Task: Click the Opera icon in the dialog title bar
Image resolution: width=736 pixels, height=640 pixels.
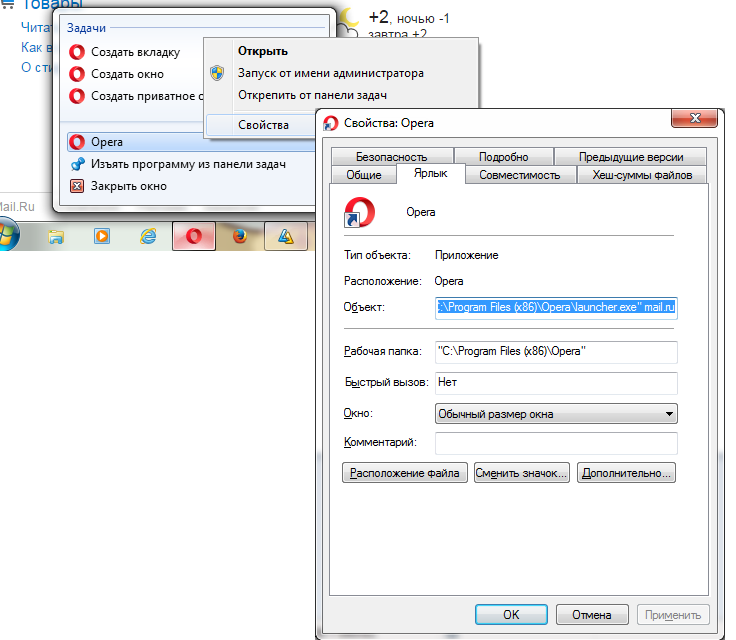Action: [x=330, y=123]
